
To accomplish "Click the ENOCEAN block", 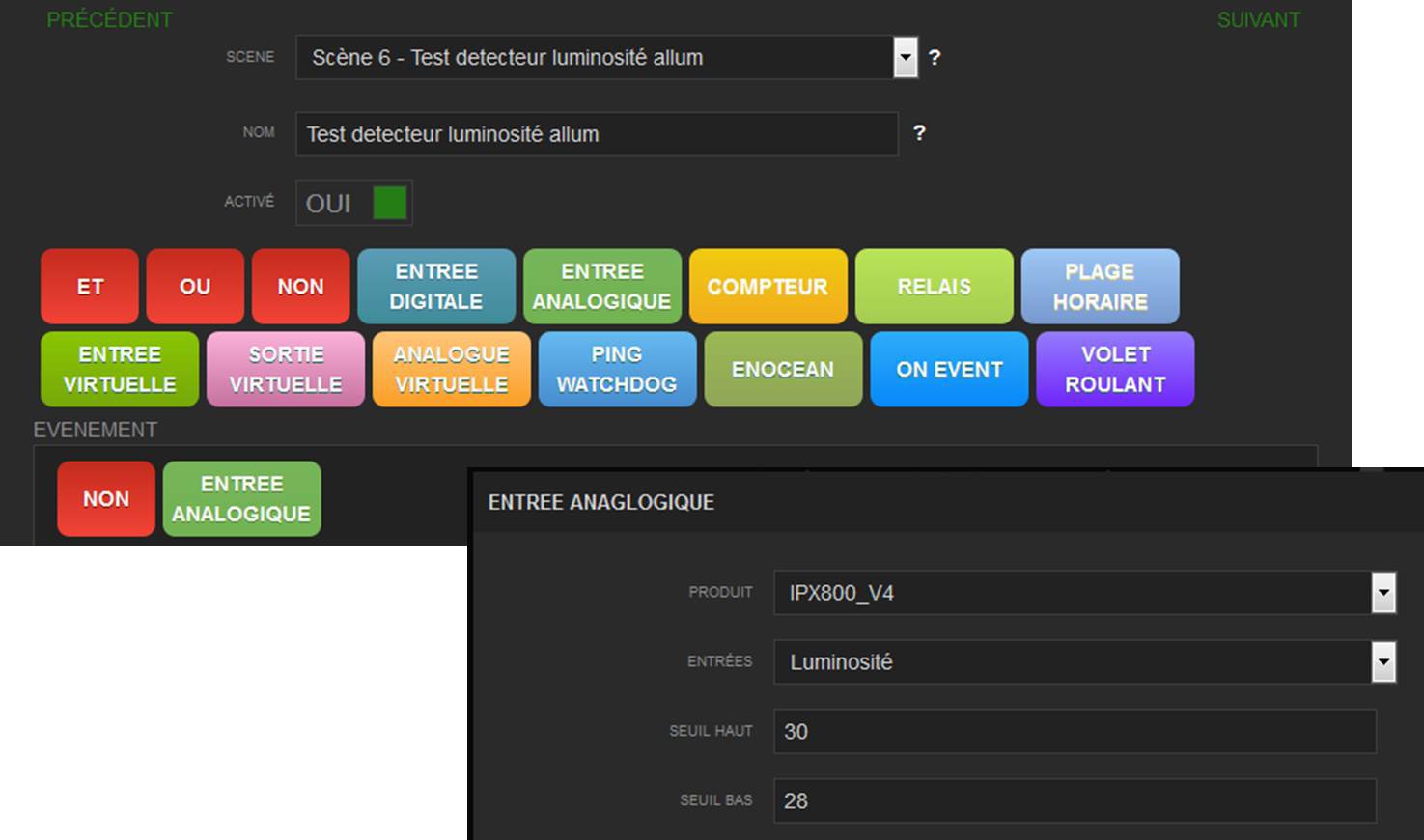I will click(x=783, y=370).
